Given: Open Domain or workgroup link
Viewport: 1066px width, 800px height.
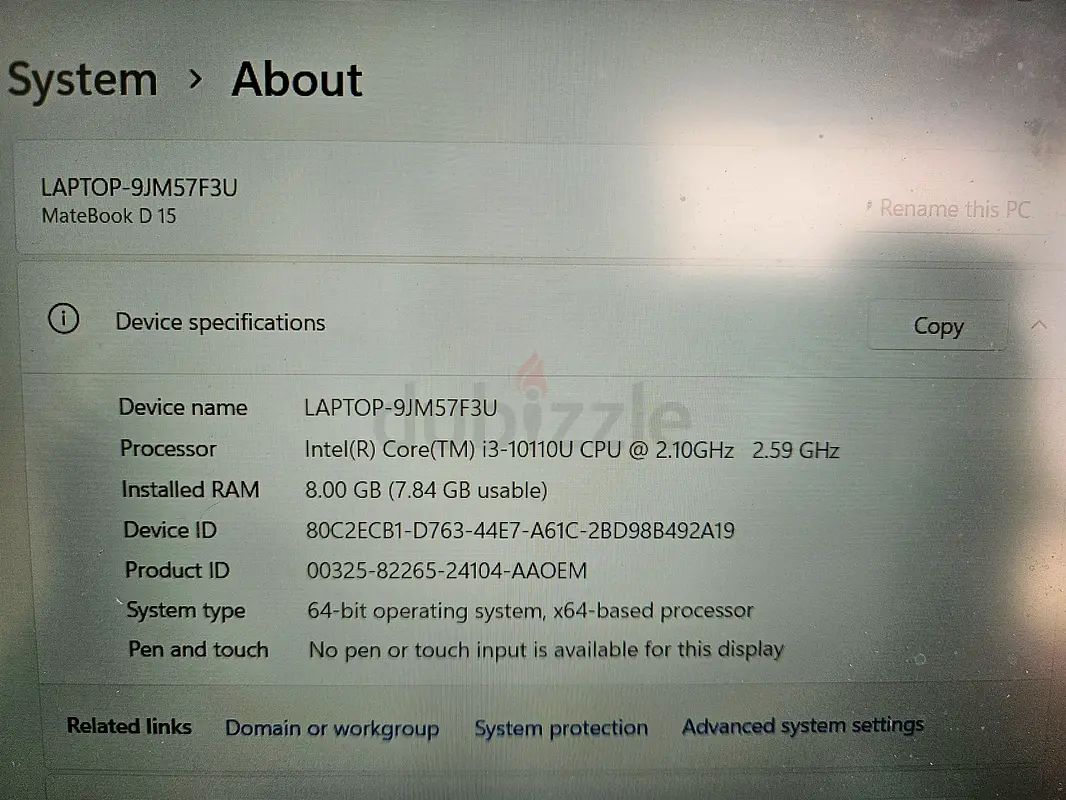Looking at the screenshot, I should [332, 728].
